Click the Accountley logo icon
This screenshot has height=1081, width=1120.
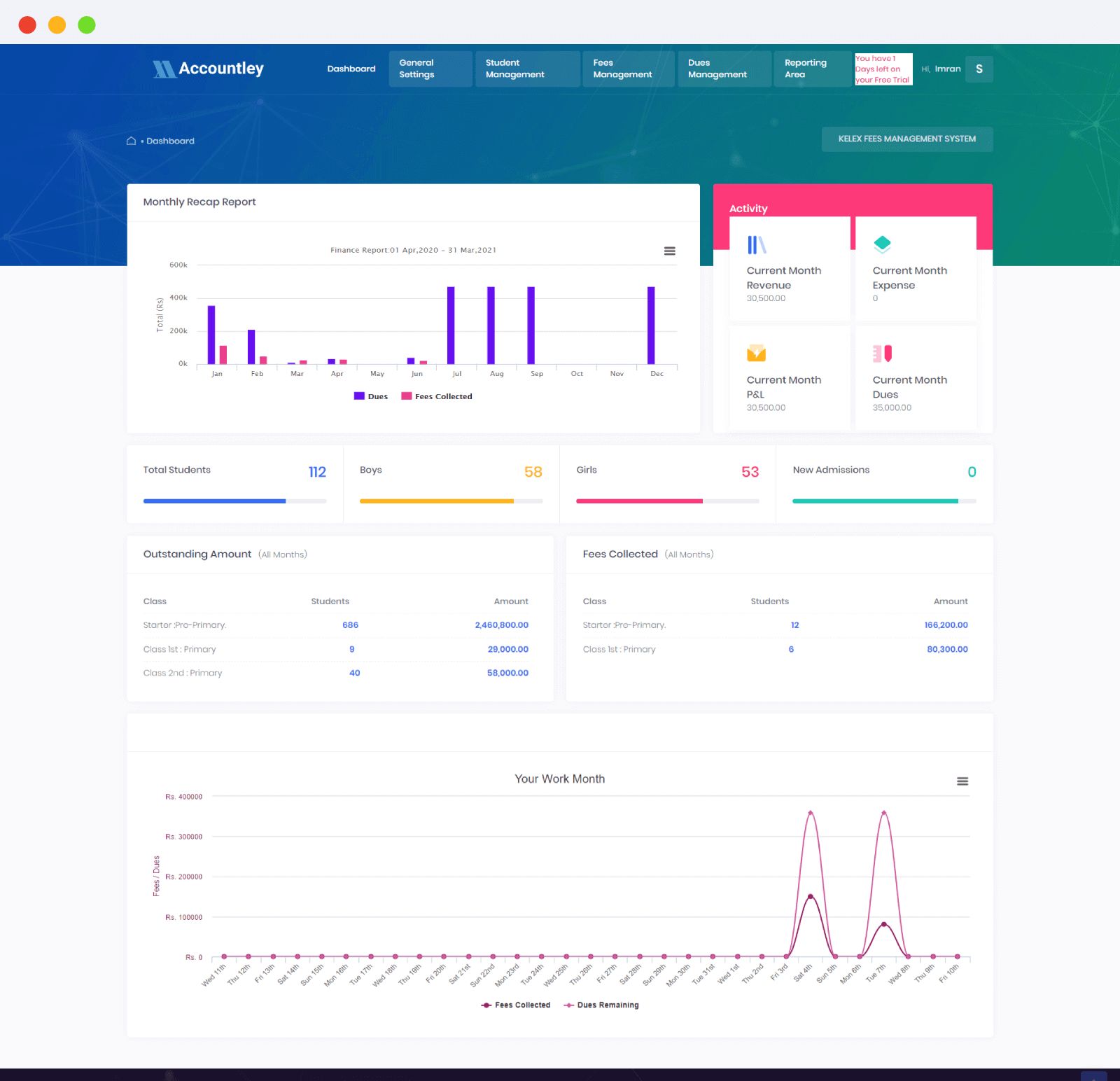tap(164, 69)
